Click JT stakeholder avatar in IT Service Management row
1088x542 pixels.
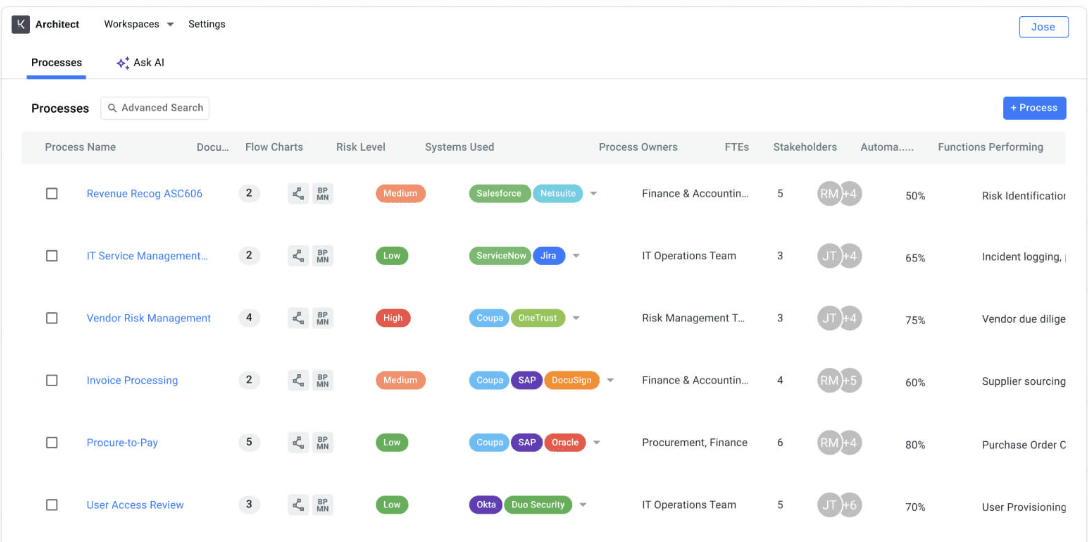point(829,256)
